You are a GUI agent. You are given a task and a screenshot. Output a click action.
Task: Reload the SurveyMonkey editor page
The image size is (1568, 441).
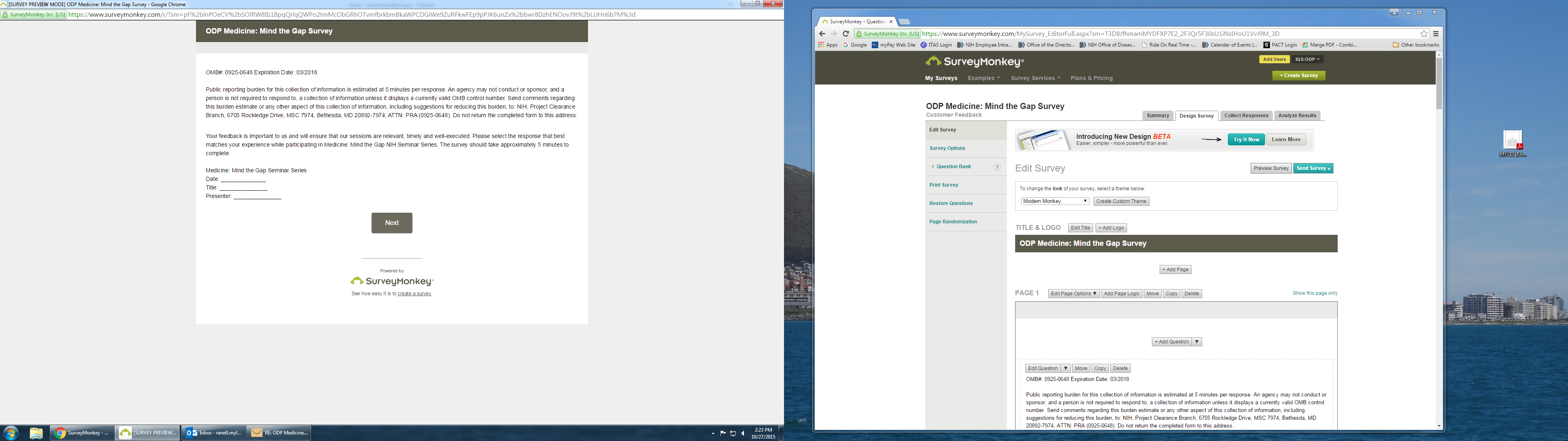(846, 34)
